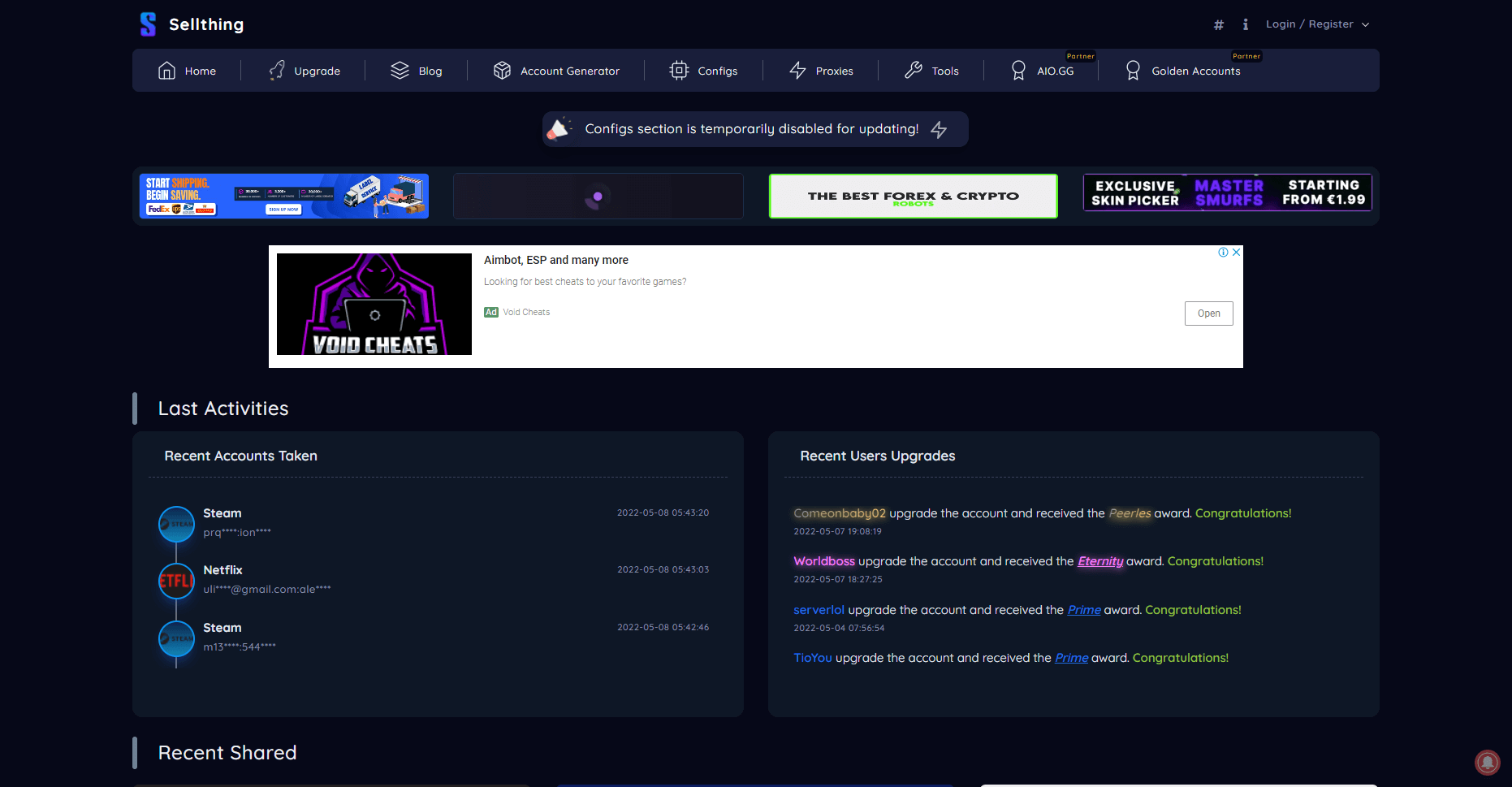Click the Void Cheats ad image
The width and height of the screenshot is (1512, 787).
click(x=374, y=304)
